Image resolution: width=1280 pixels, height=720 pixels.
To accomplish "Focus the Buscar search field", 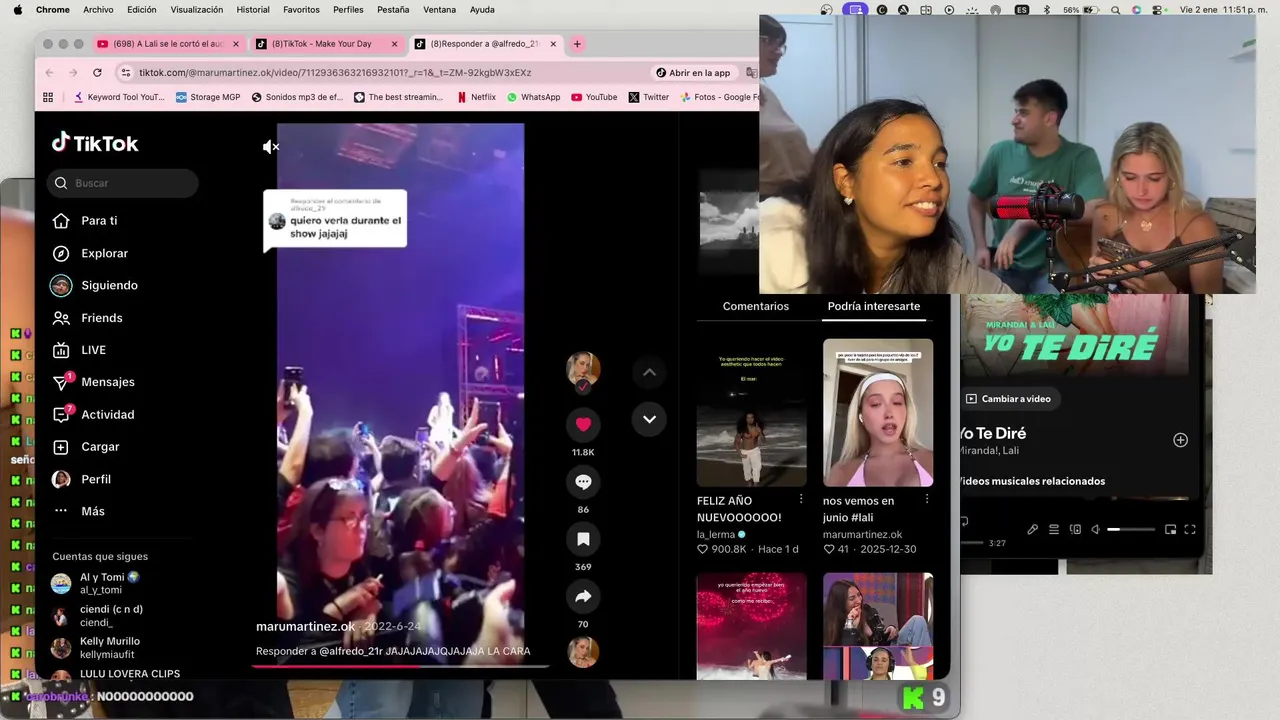I will tap(122, 183).
